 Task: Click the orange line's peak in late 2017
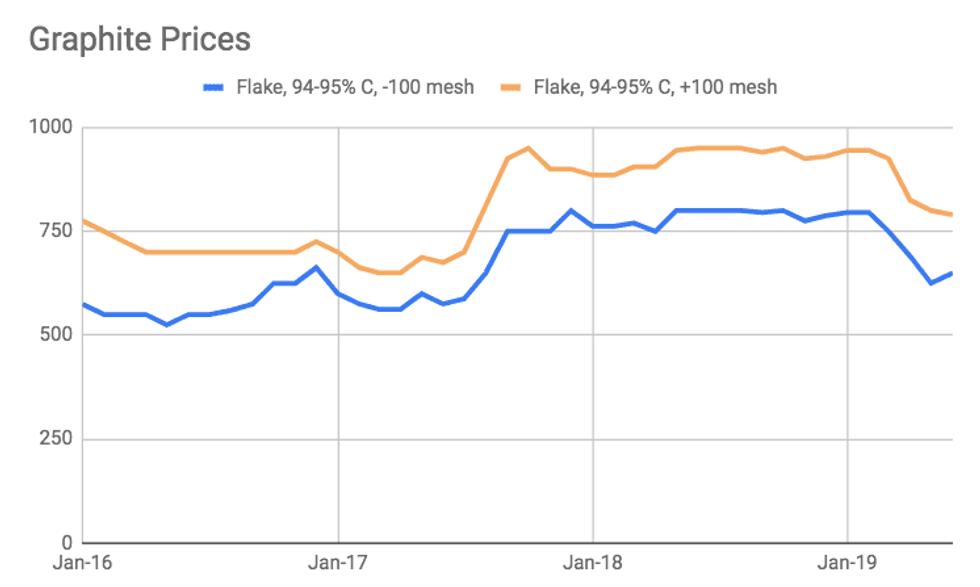(x=529, y=148)
